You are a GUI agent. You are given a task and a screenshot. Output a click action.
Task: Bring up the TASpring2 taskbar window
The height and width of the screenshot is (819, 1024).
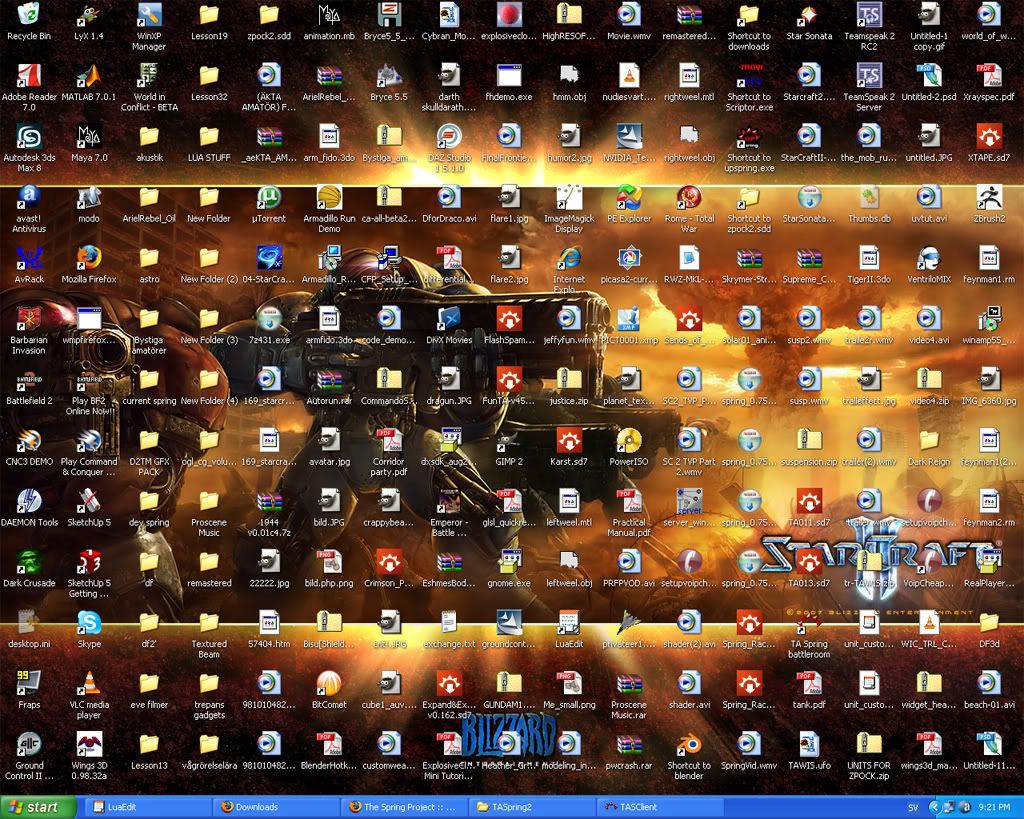[x=534, y=807]
